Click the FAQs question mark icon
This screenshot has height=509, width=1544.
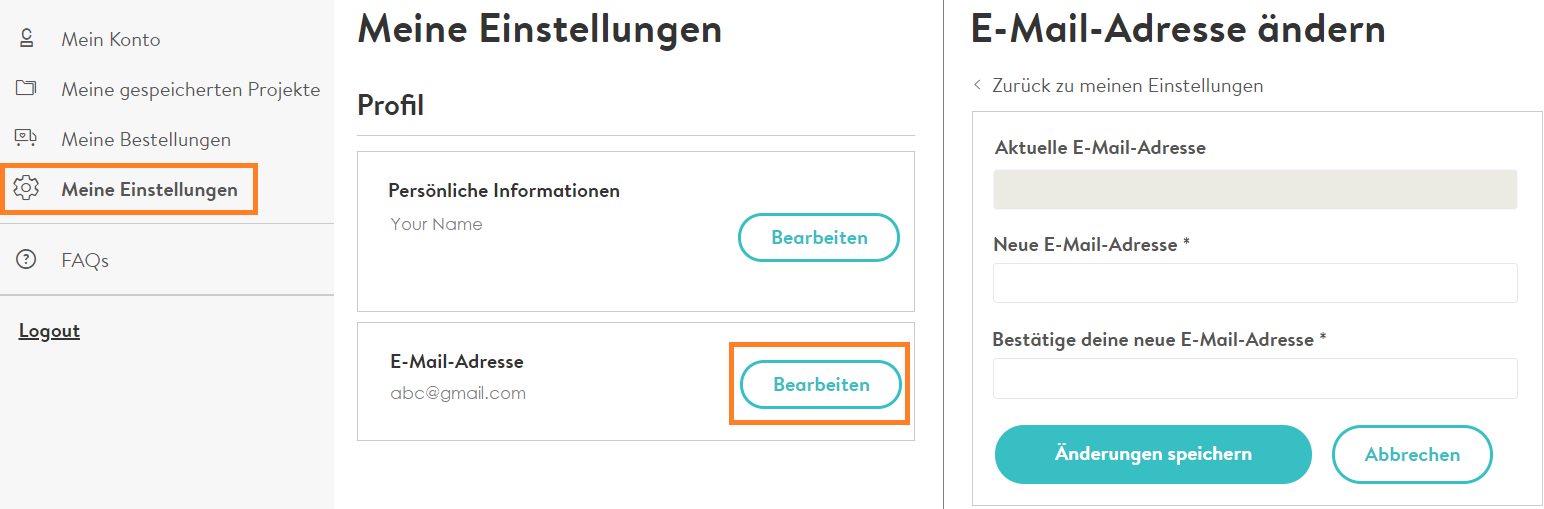(27, 260)
